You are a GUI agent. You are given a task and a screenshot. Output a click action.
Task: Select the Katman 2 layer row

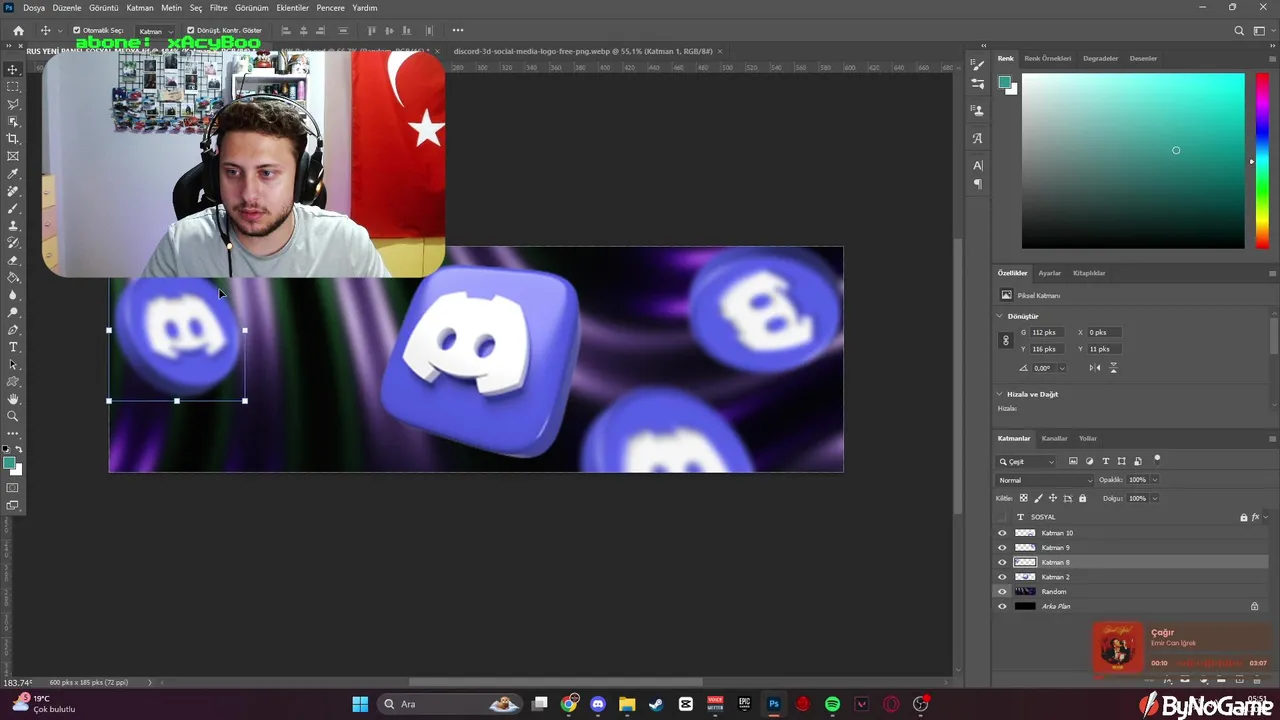[1130, 577]
